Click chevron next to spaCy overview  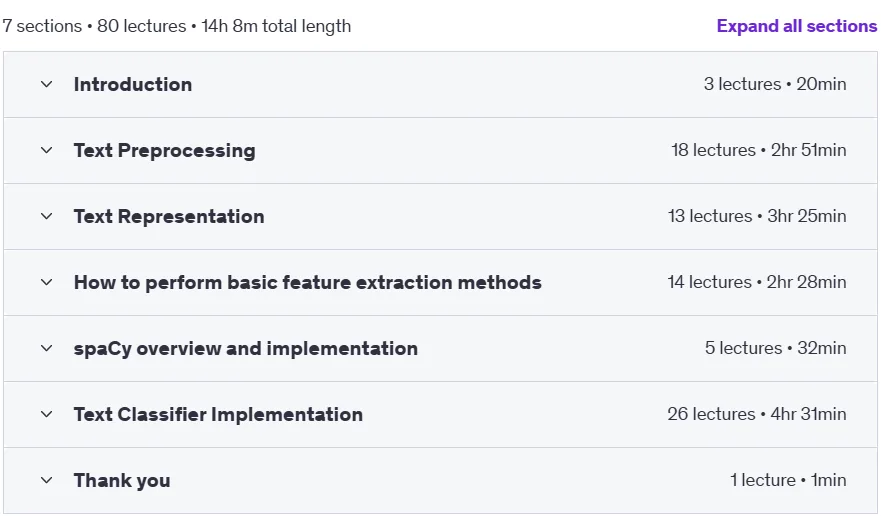pyautogui.click(x=47, y=348)
